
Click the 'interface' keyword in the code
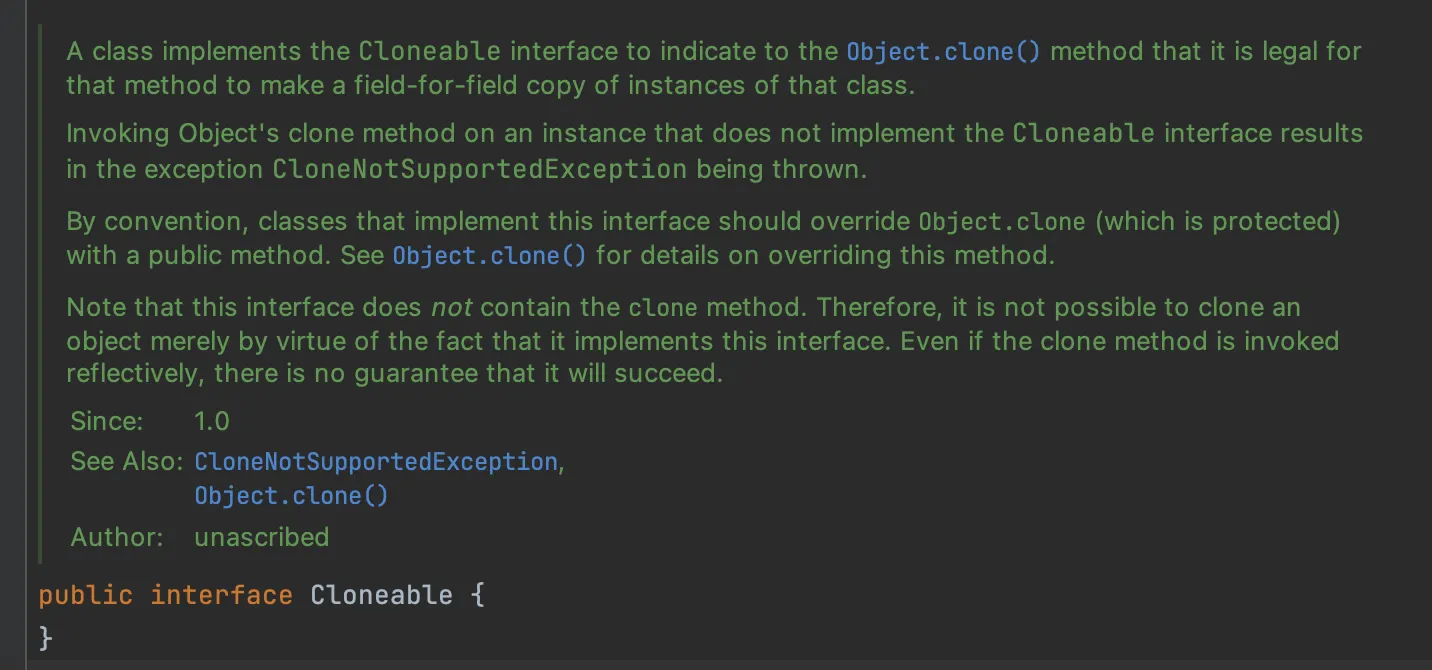(221, 595)
